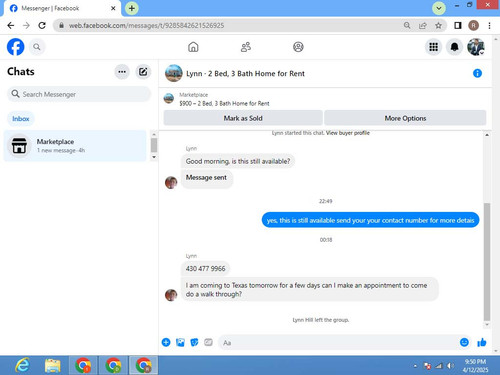
Task: Open the Chrome profile avatar
Action: [x=473, y=25]
